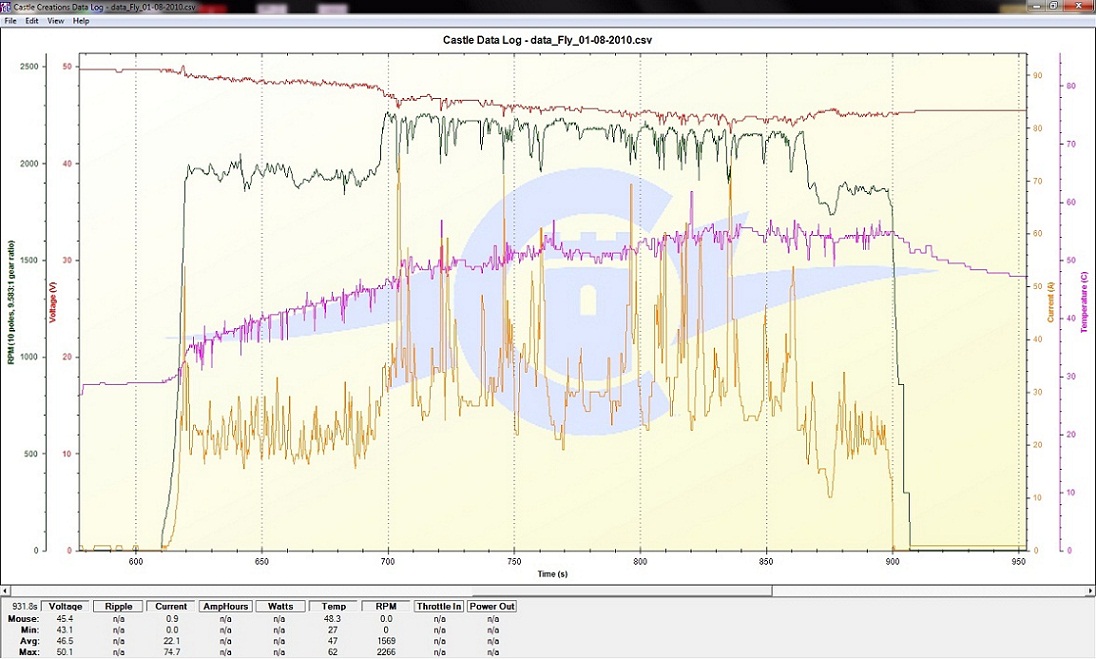Open the File menu
Screen dimensions: 1096x659
click(10, 21)
